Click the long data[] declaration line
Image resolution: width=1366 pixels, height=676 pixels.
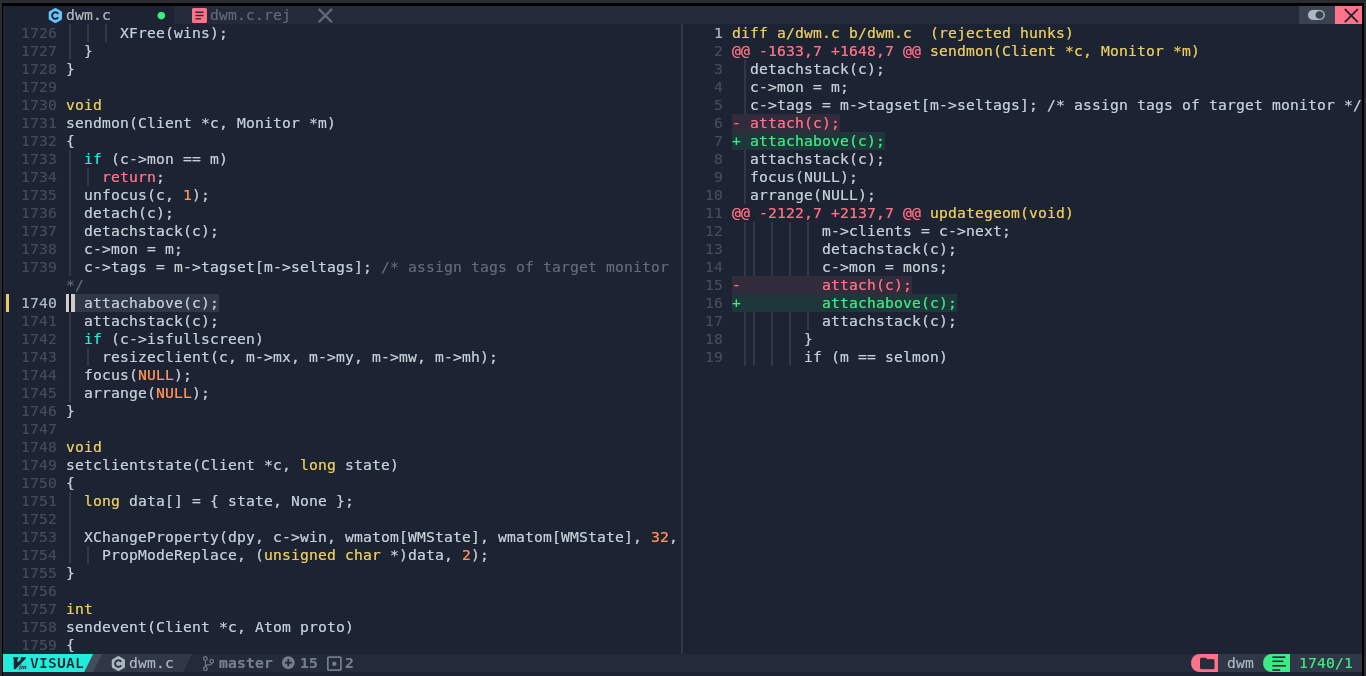click(x=218, y=501)
